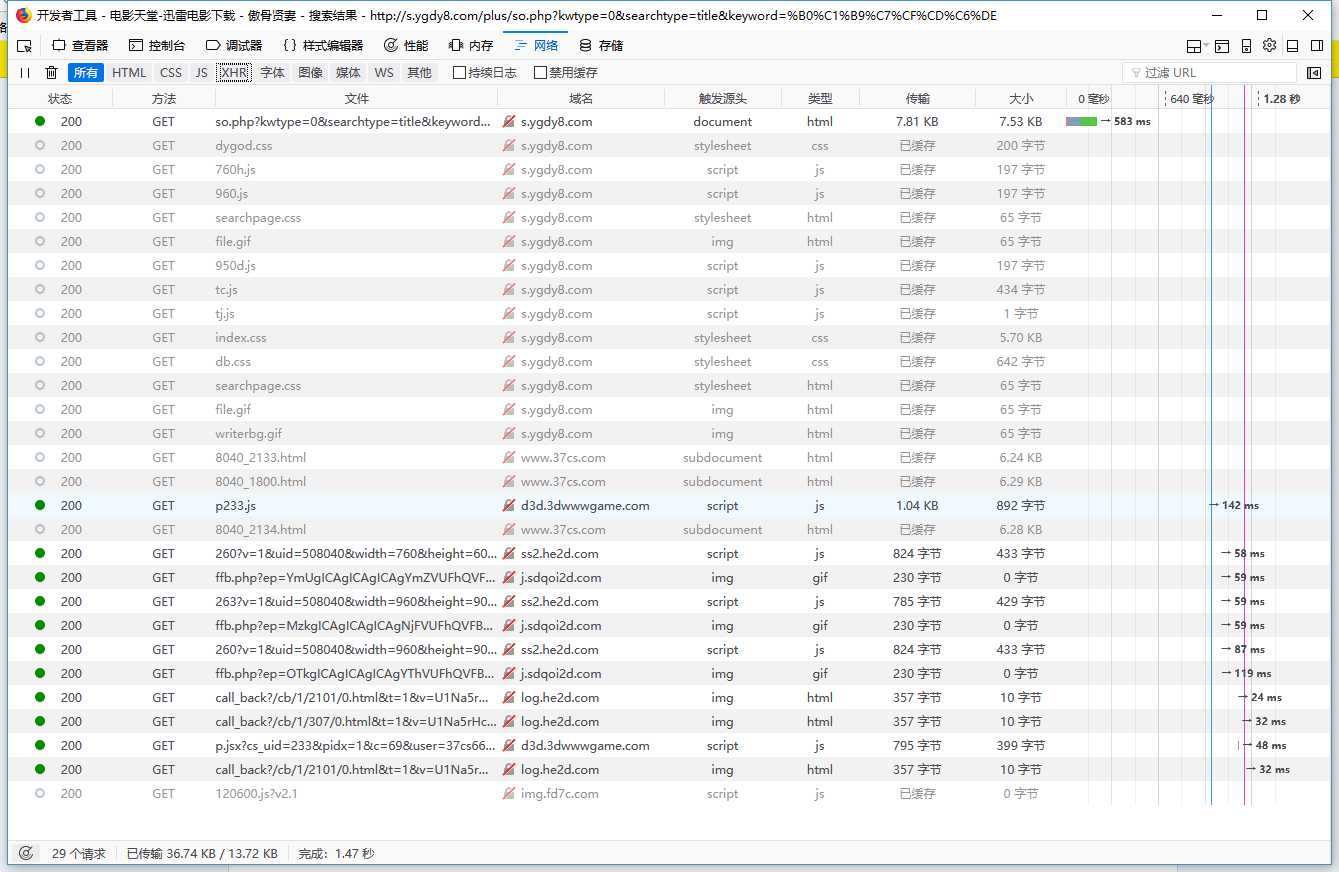
Task: Filter requests by 所有 (All)
Action: (x=86, y=73)
